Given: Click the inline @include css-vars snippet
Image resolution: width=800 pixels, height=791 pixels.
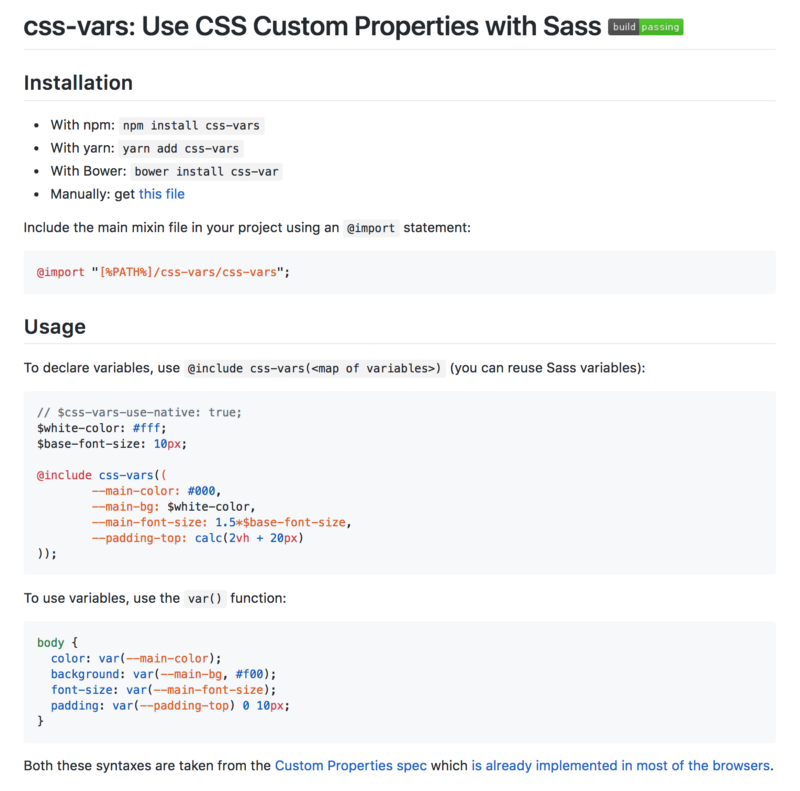Looking at the screenshot, I should tap(314, 368).
